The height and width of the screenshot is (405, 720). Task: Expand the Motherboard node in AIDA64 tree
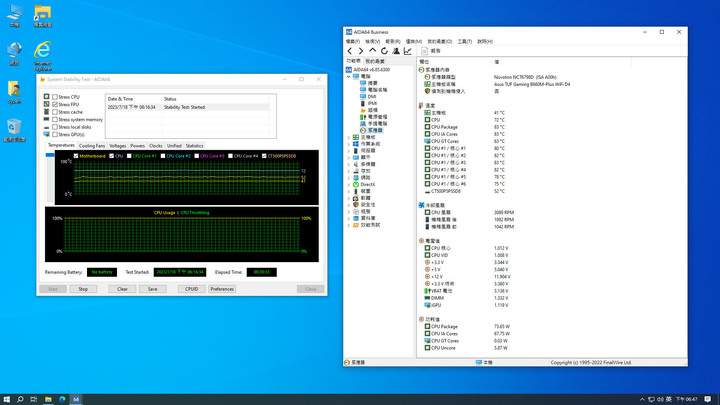click(x=349, y=137)
